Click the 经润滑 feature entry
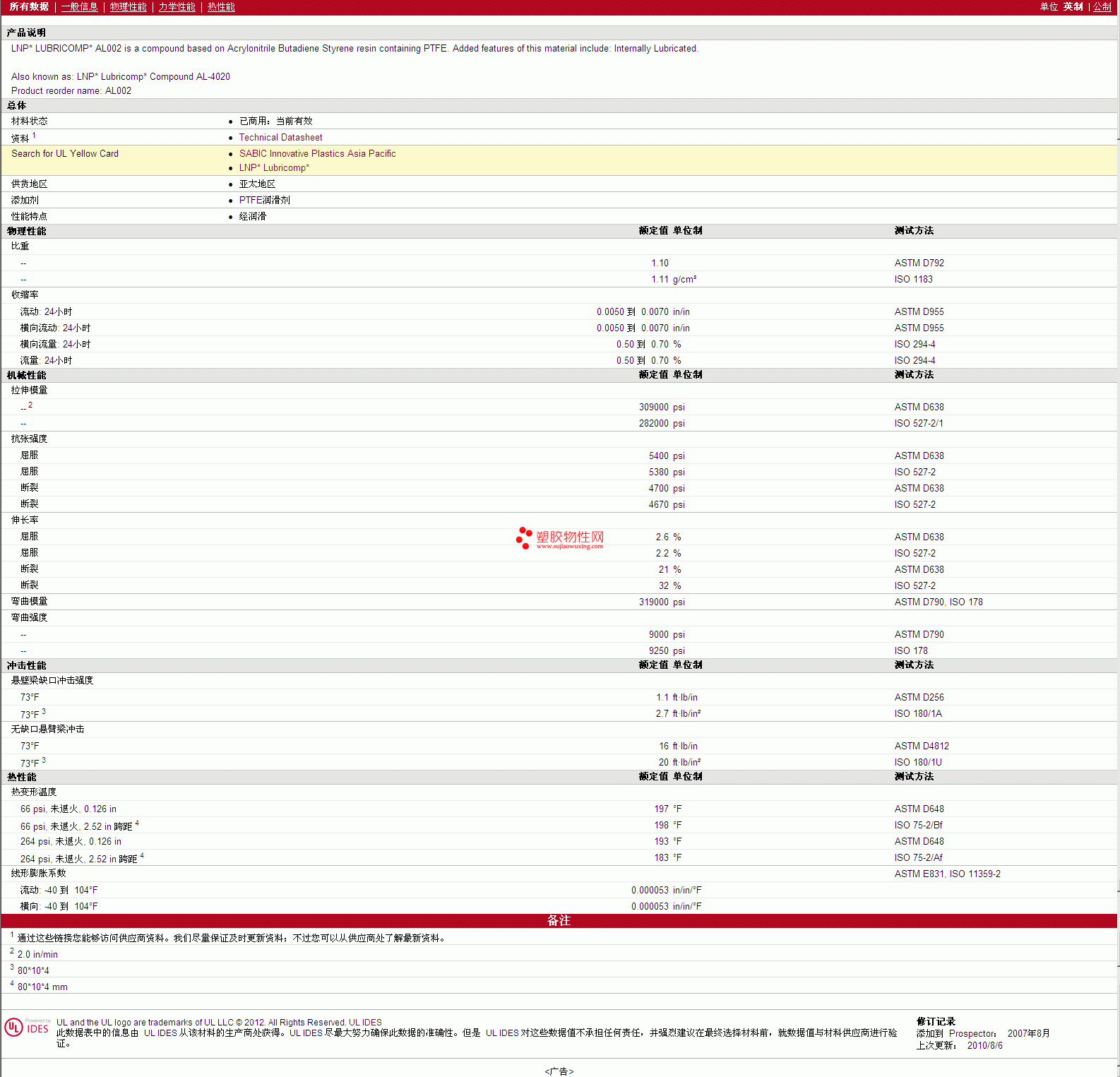1120x1077 pixels. [253, 217]
